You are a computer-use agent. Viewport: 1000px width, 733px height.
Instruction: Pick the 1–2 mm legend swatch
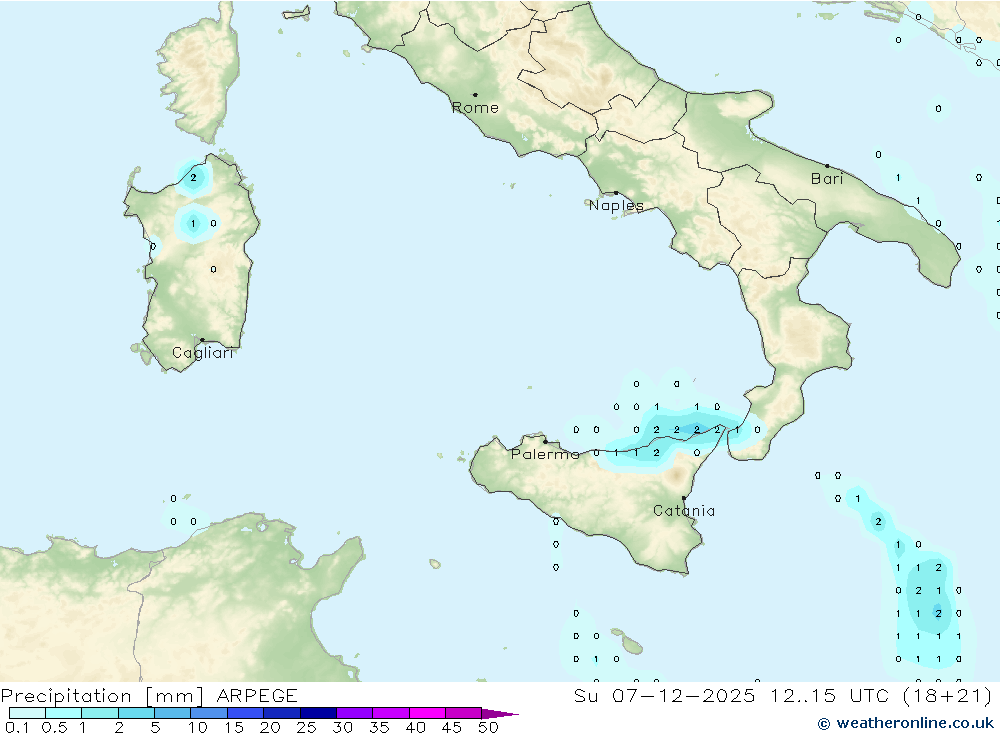[x=100, y=713]
